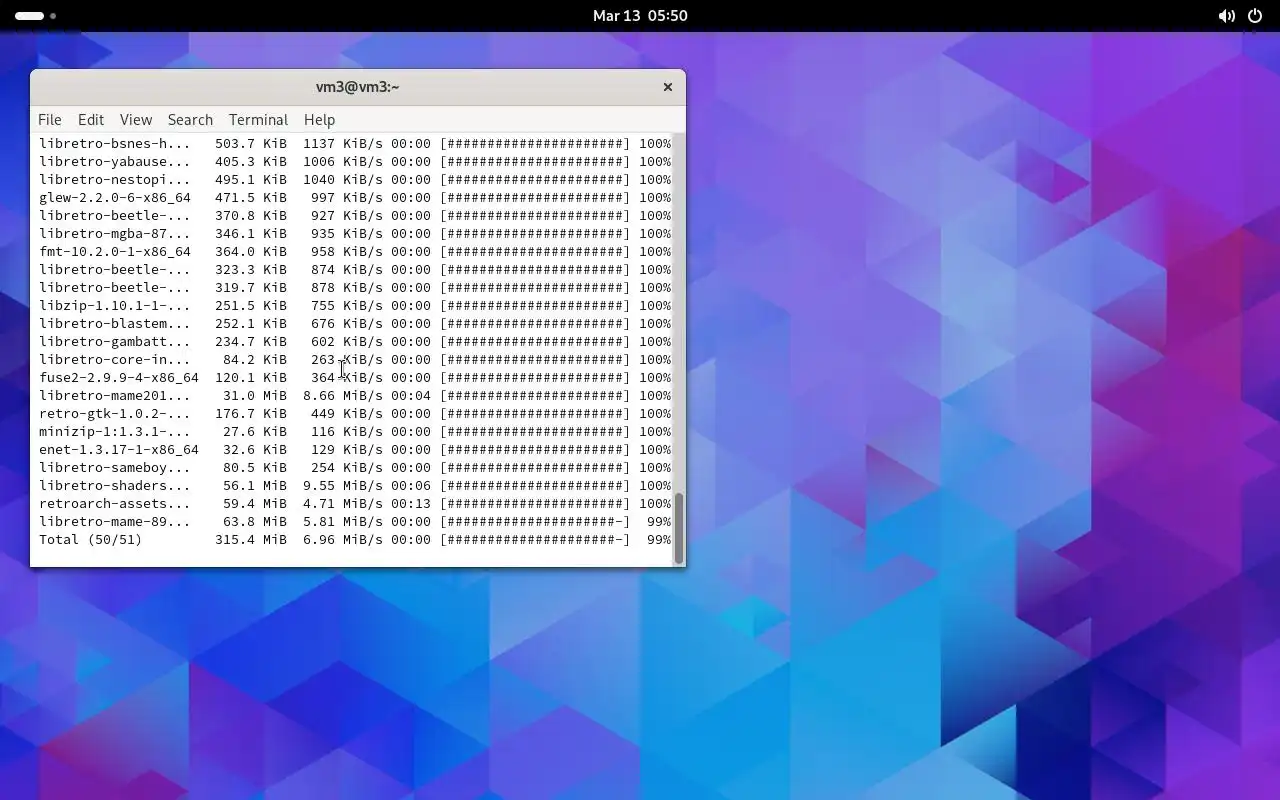The image size is (1280, 800).
Task: Click the libretro-yabause... package line
Action: (x=355, y=161)
